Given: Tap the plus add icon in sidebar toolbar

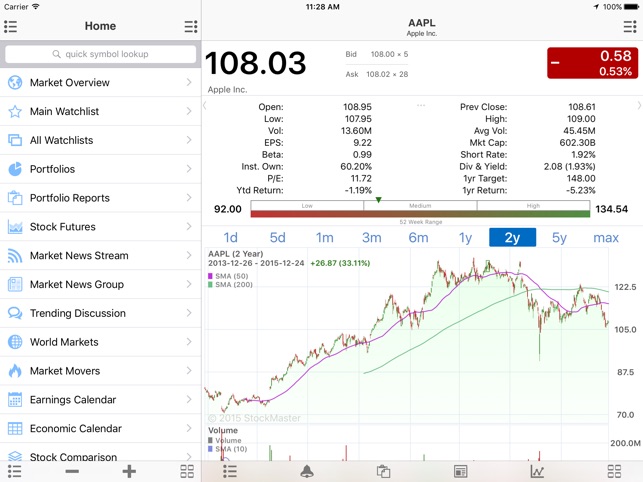Looking at the screenshot, I should [129, 471].
